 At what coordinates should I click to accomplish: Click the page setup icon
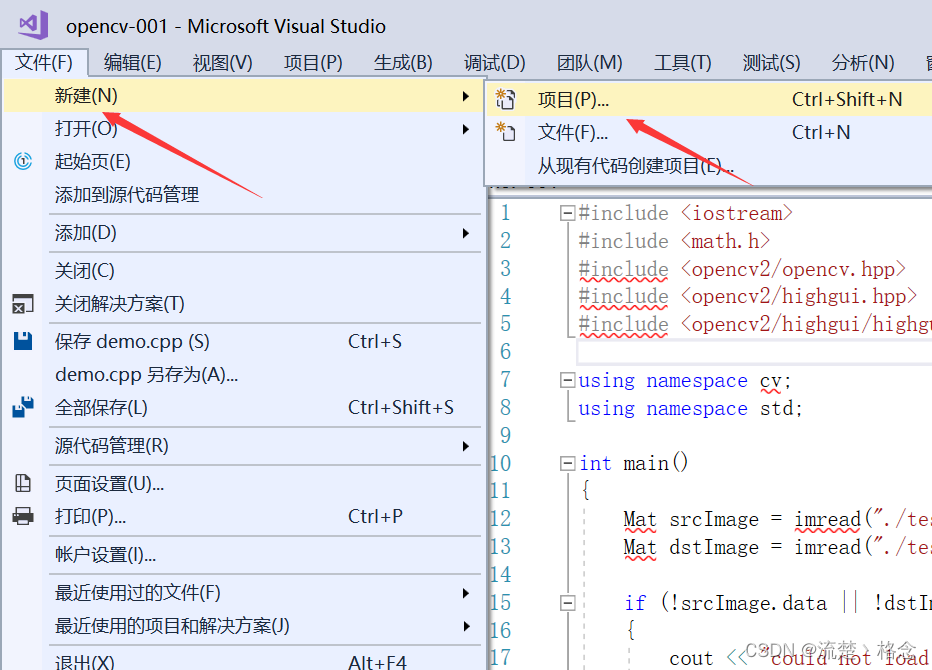[23, 484]
